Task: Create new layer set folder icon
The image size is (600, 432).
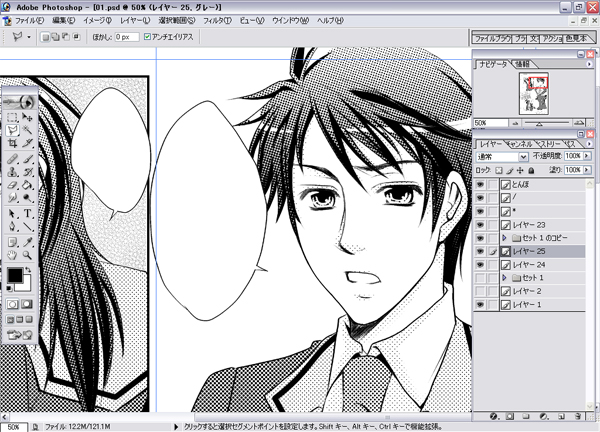Action: [526, 416]
